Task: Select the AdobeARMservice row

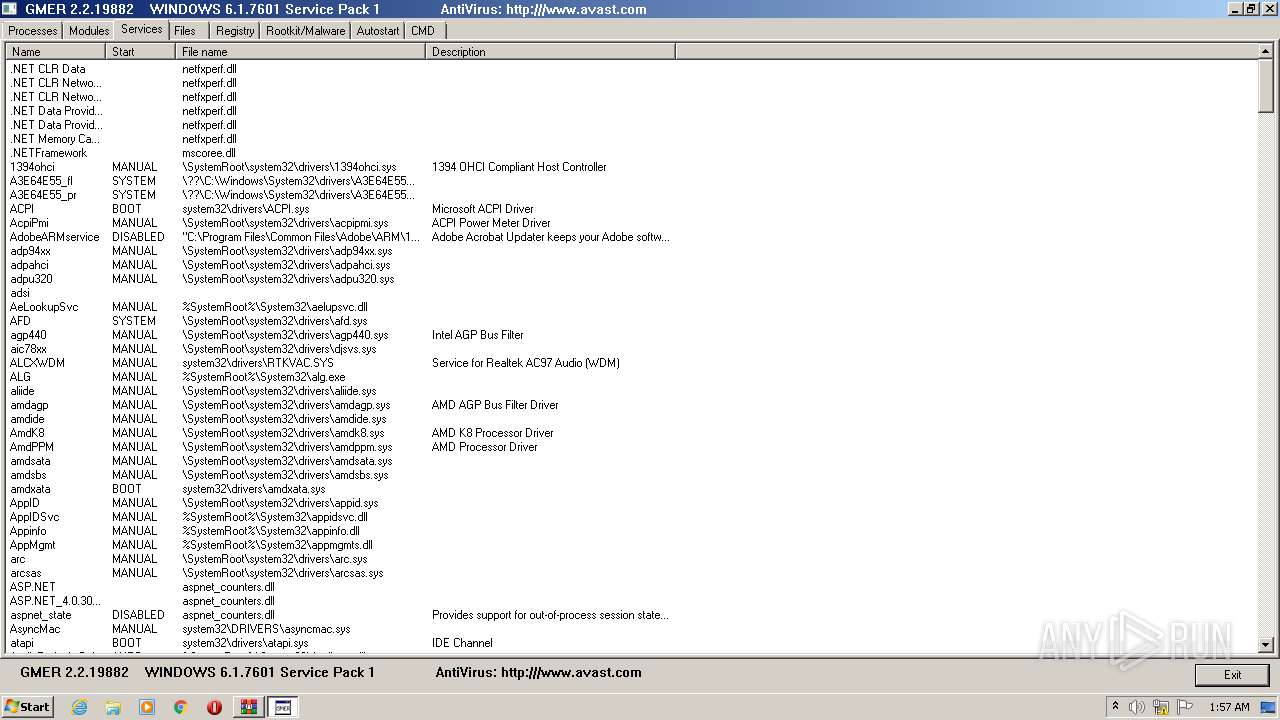Action: coord(631,237)
